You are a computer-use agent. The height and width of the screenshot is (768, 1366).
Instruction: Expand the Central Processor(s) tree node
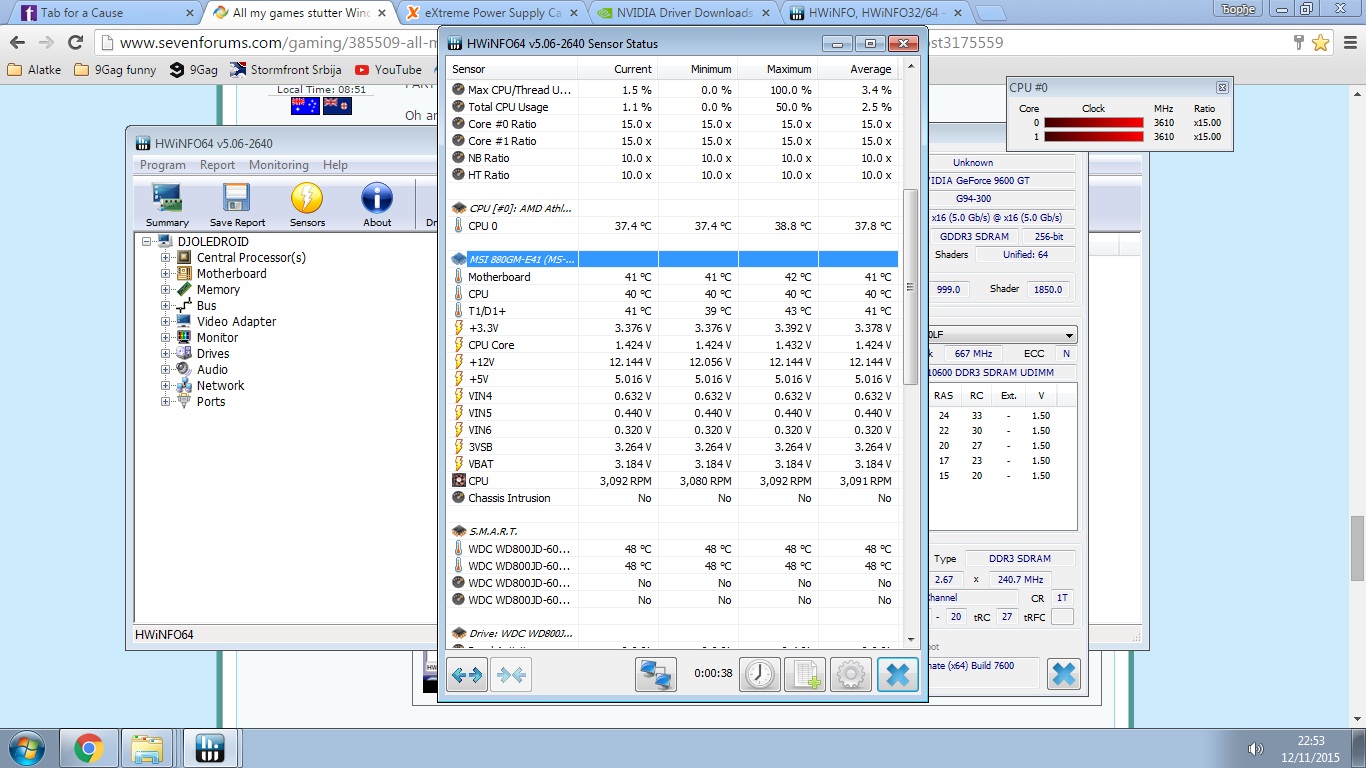coord(166,258)
